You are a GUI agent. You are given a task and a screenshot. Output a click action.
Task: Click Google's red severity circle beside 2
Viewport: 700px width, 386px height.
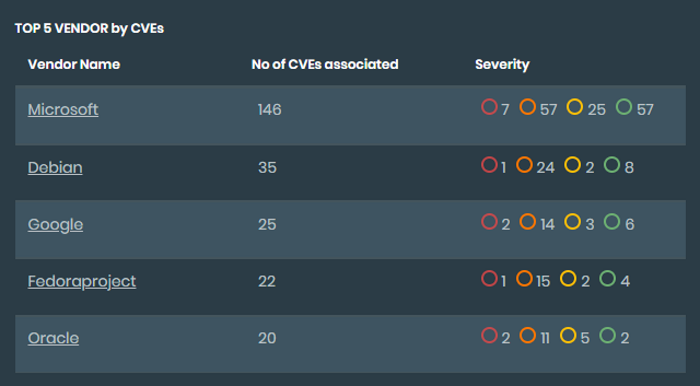(x=489, y=222)
